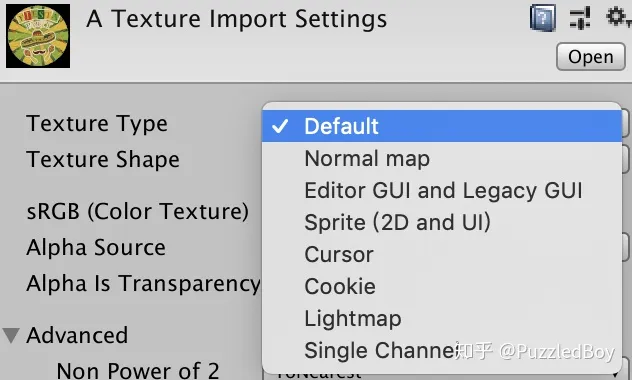
Task: Select Default texture type option
Action: [442, 126]
